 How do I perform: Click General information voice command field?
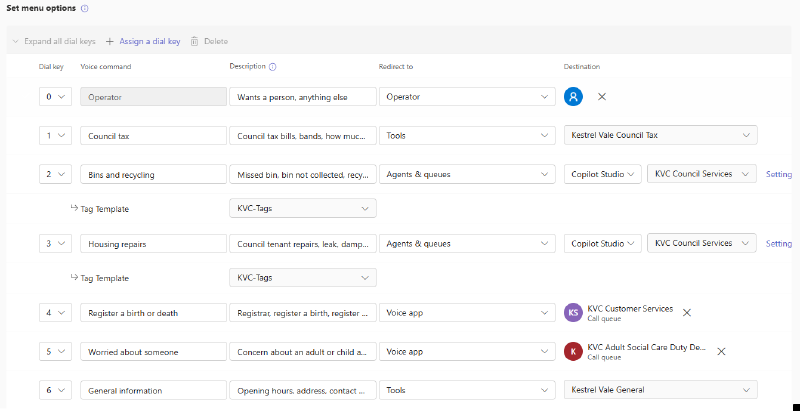pyautogui.click(x=154, y=390)
